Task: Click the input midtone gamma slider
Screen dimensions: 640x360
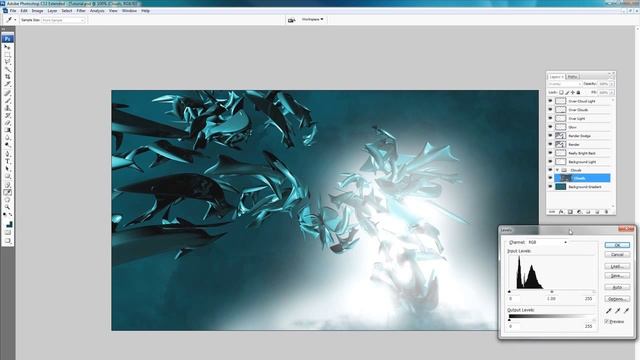Action: (552, 291)
